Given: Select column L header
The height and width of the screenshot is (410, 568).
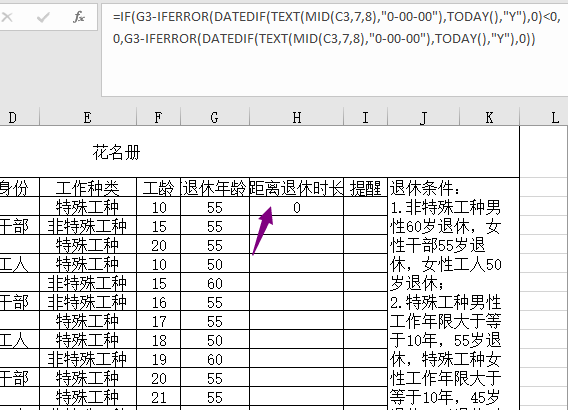Looking at the screenshot, I should pos(544,118).
